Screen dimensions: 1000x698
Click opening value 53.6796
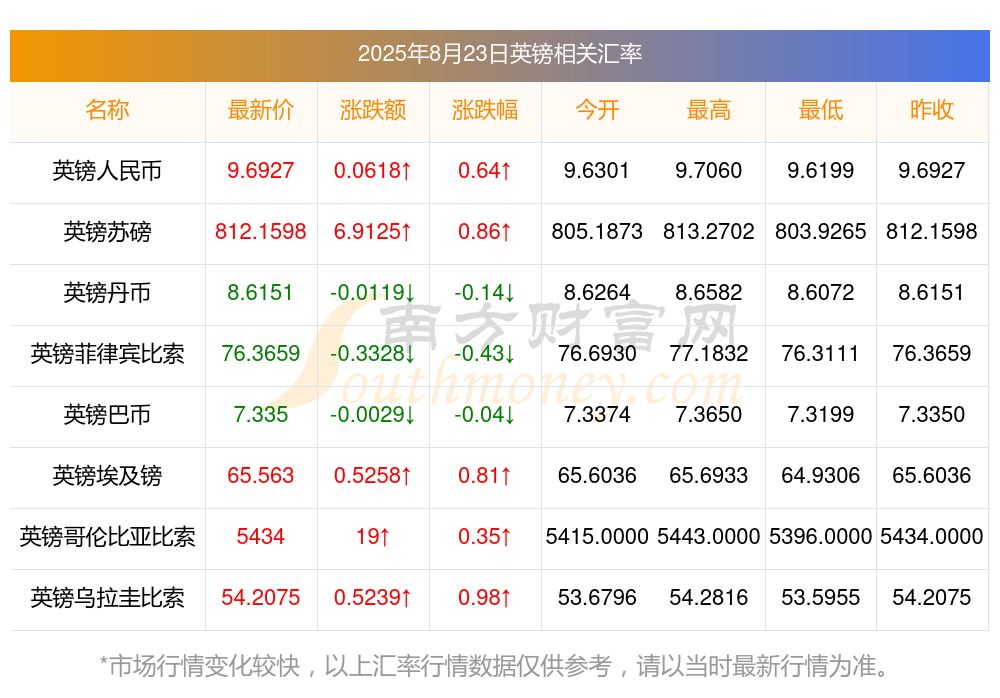597,598
